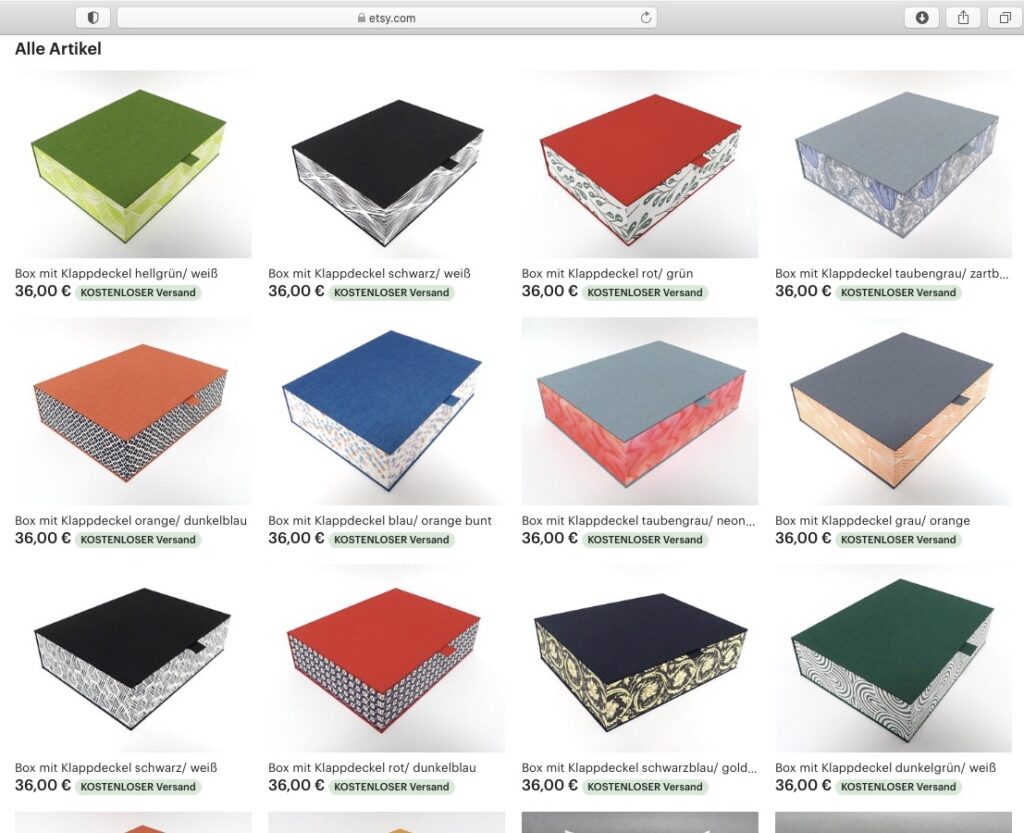This screenshot has width=1024, height=833.
Task: Click title 'Box mit Klappdeckel schwarzblau/ gold...'
Action: click(639, 768)
